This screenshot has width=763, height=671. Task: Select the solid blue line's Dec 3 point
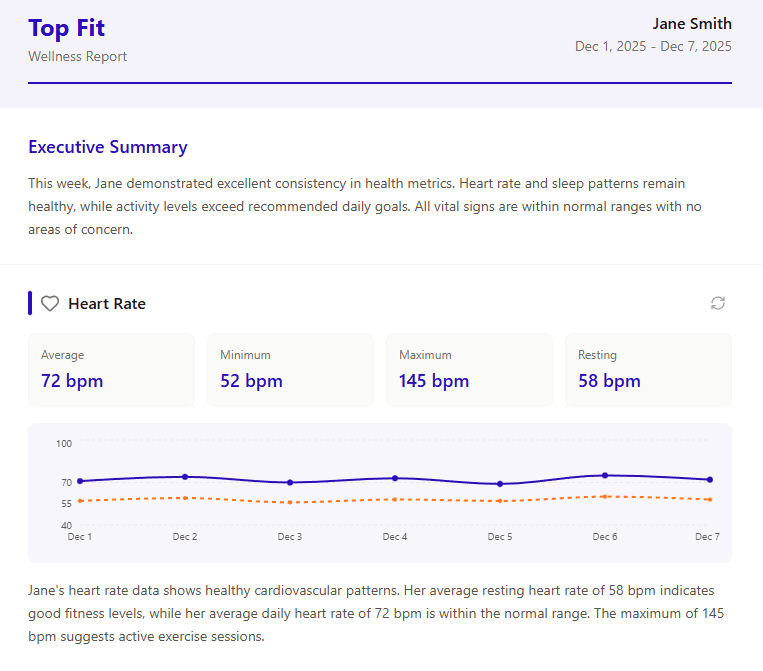[290, 482]
